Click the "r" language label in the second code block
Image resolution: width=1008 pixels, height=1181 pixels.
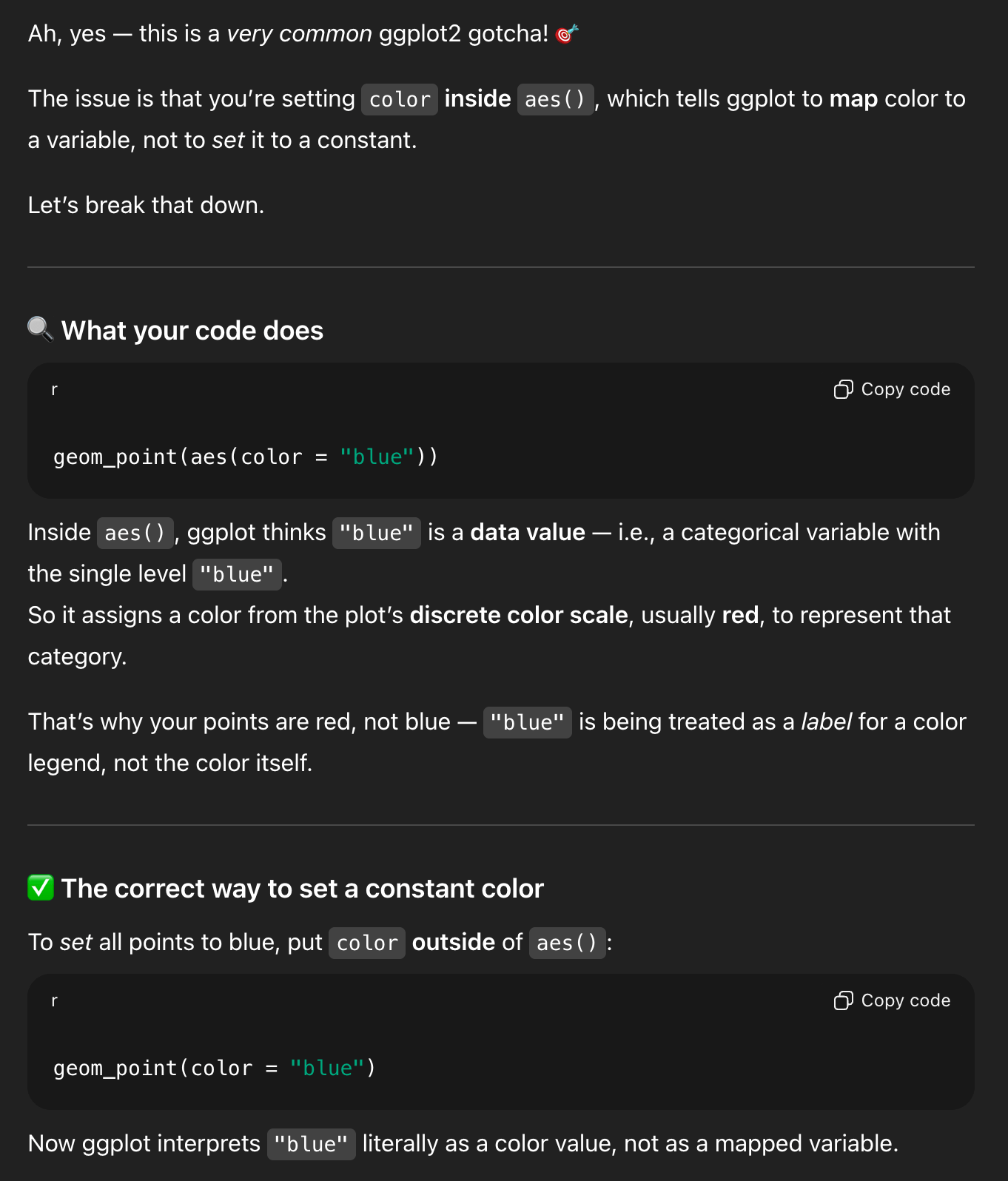[x=54, y=1001]
